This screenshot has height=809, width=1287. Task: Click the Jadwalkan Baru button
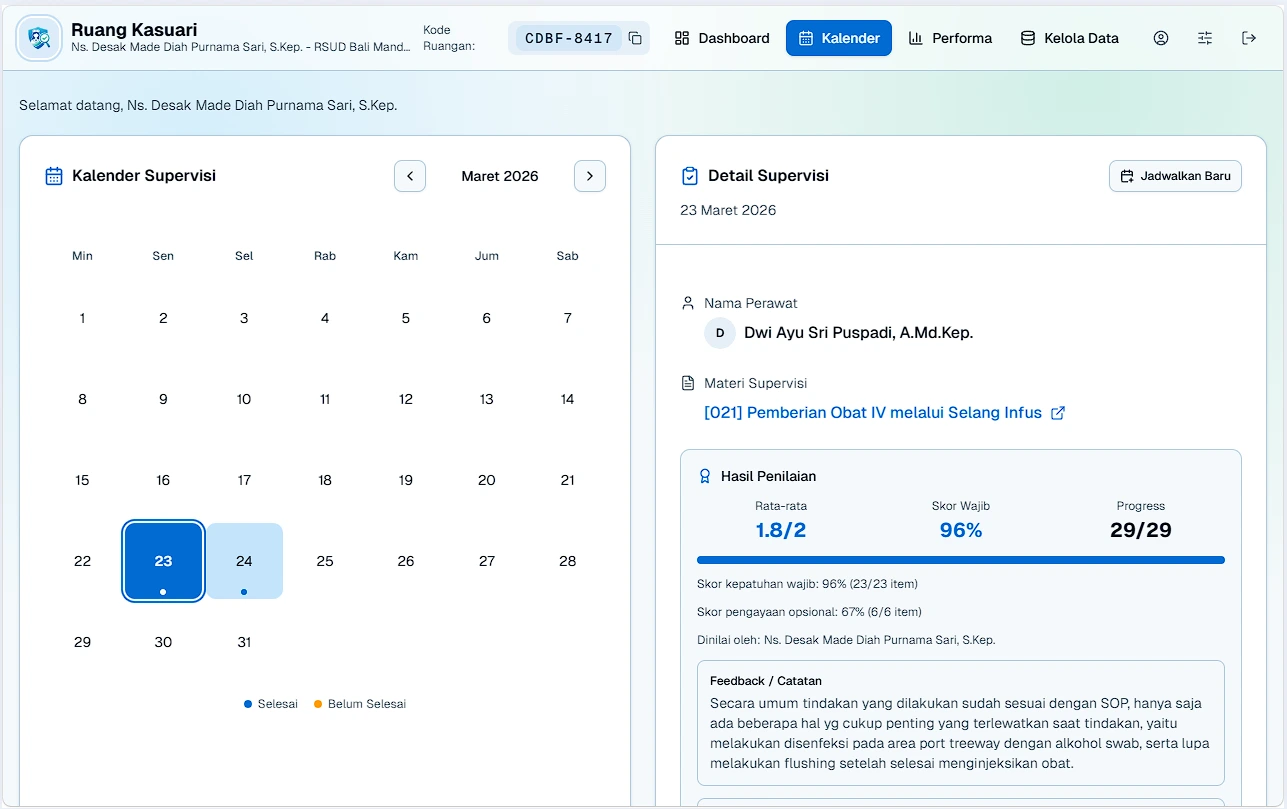[1175, 176]
